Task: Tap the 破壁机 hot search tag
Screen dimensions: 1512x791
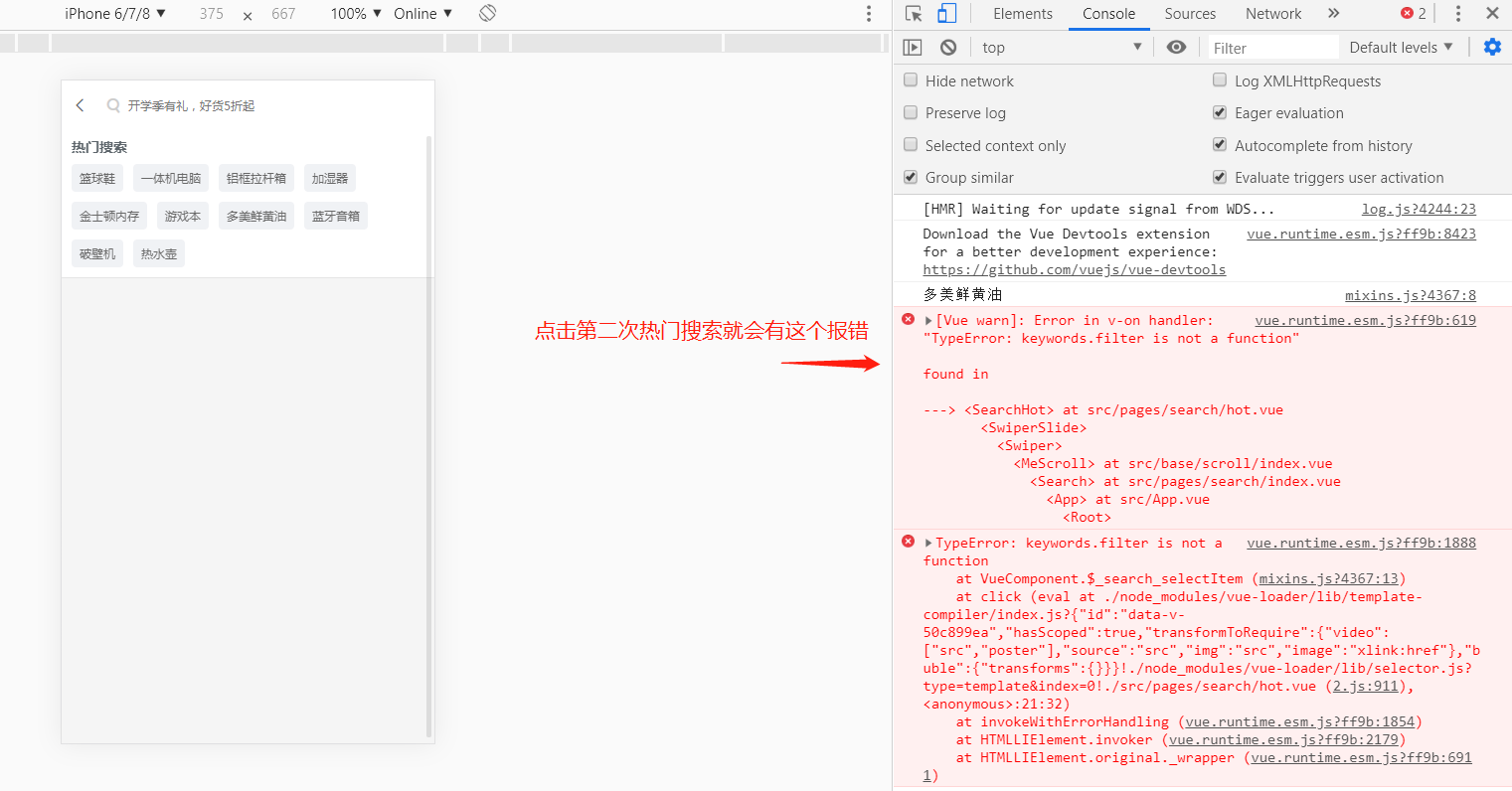Action: click(97, 253)
